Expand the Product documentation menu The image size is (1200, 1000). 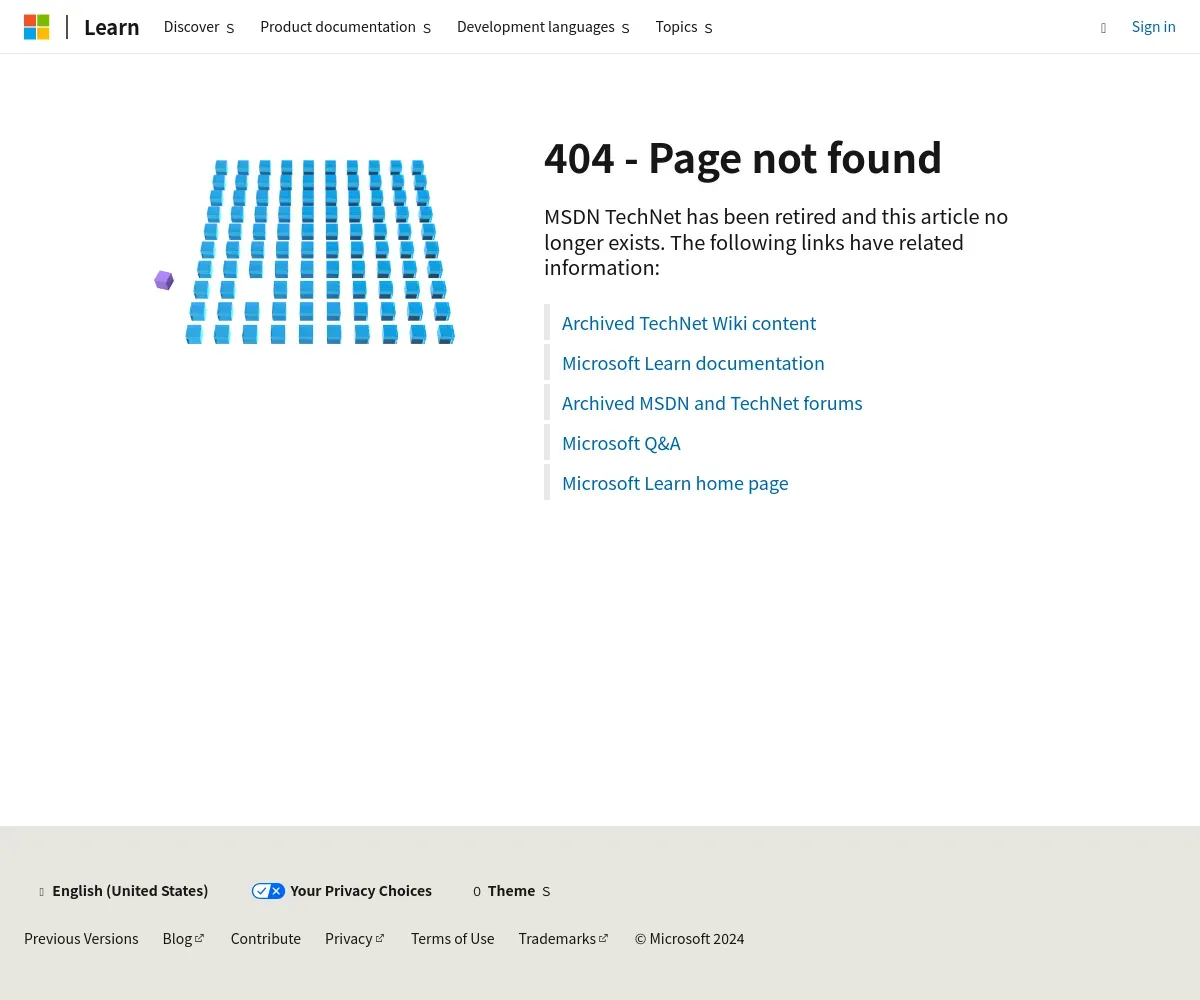pos(346,27)
